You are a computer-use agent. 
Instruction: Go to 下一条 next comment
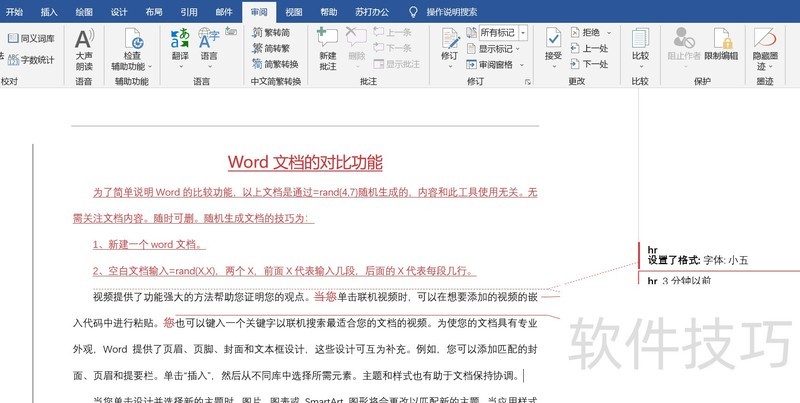pyautogui.click(x=392, y=48)
